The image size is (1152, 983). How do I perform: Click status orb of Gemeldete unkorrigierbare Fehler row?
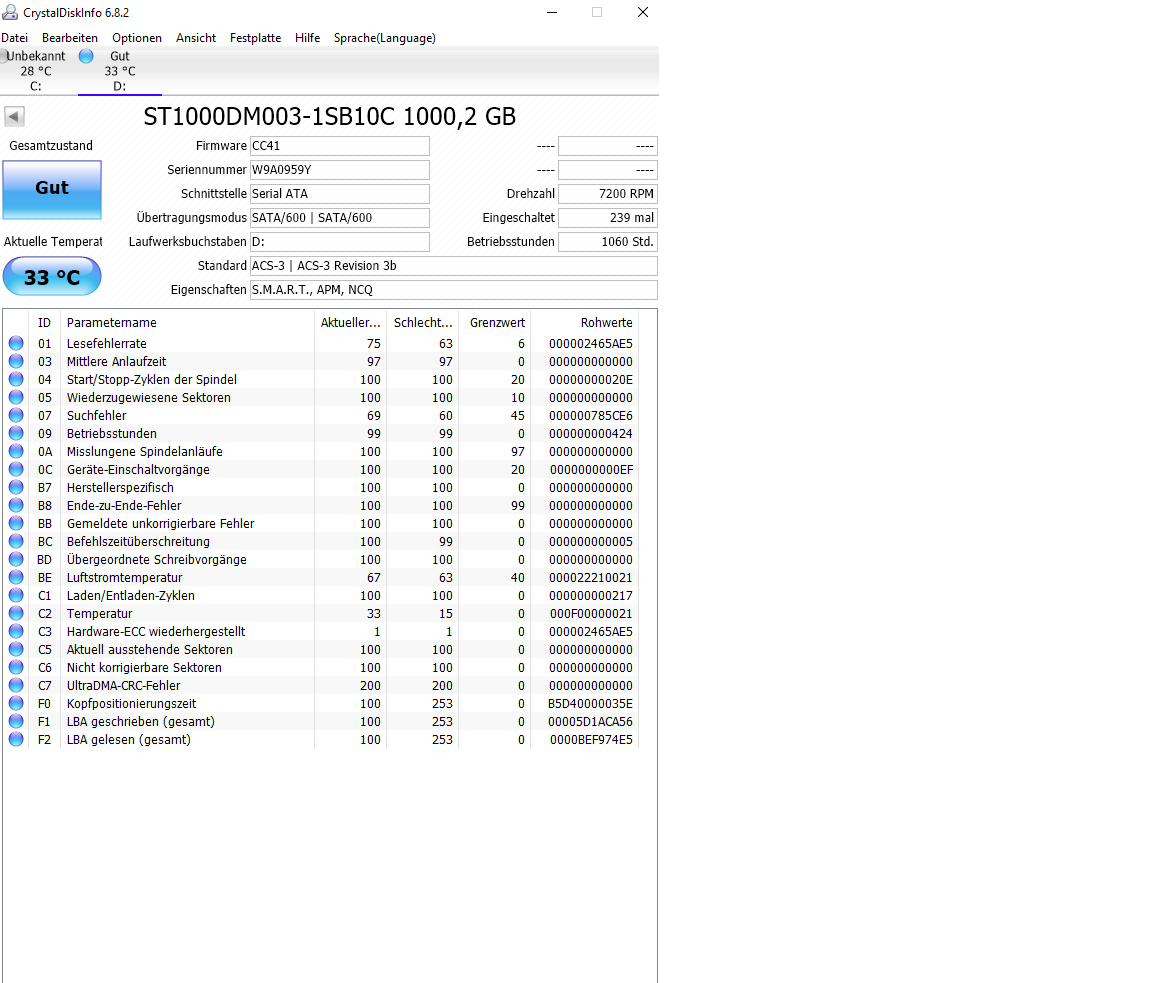click(x=16, y=523)
